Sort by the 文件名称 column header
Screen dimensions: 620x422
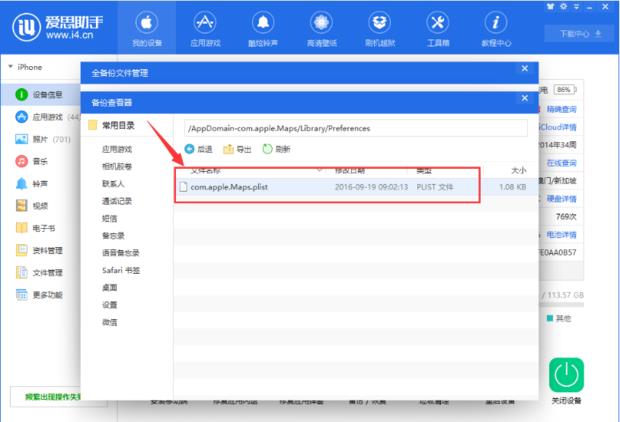[x=205, y=170]
